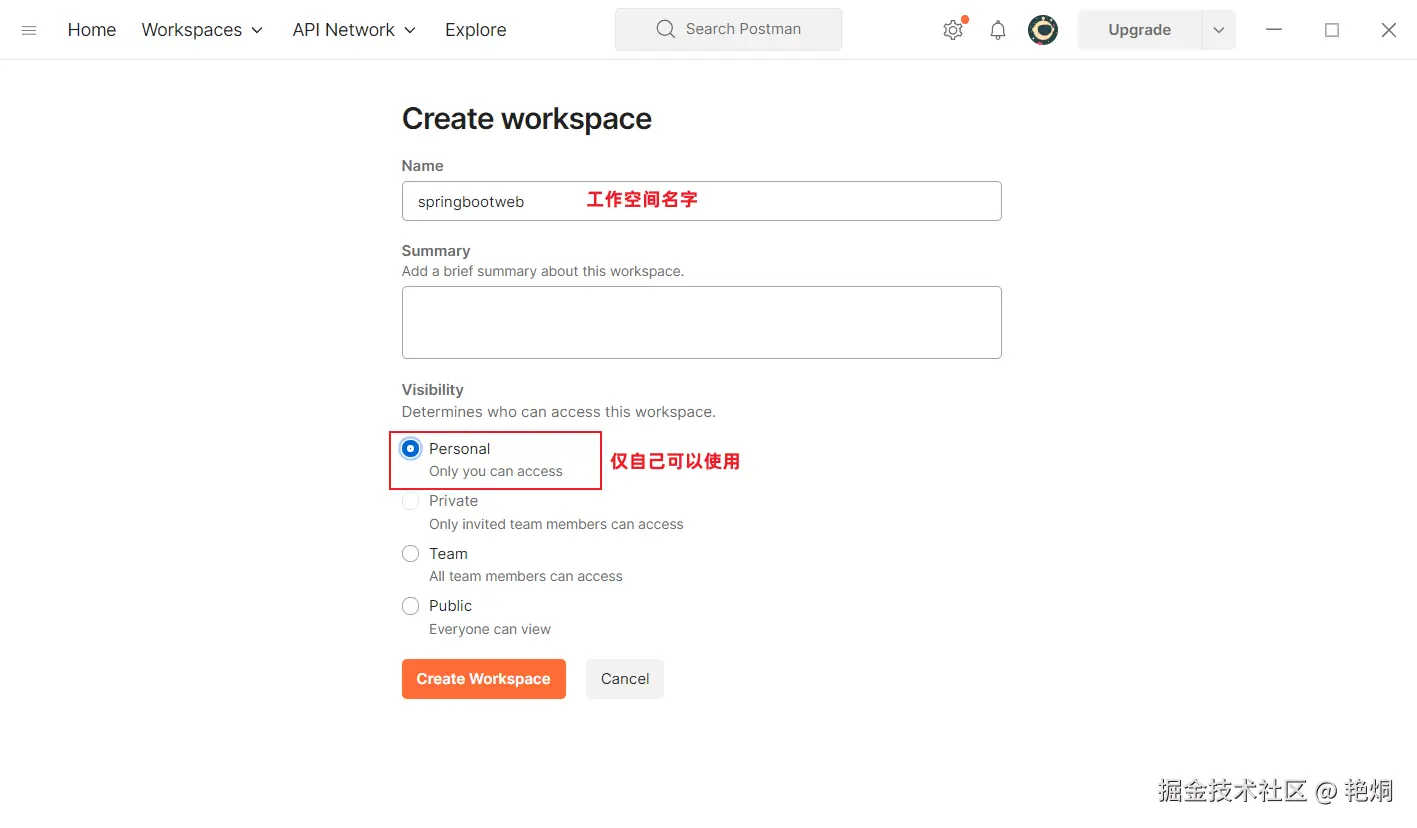Select the Private visibility option
1417x828 pixels.
(x=410, y=501)
